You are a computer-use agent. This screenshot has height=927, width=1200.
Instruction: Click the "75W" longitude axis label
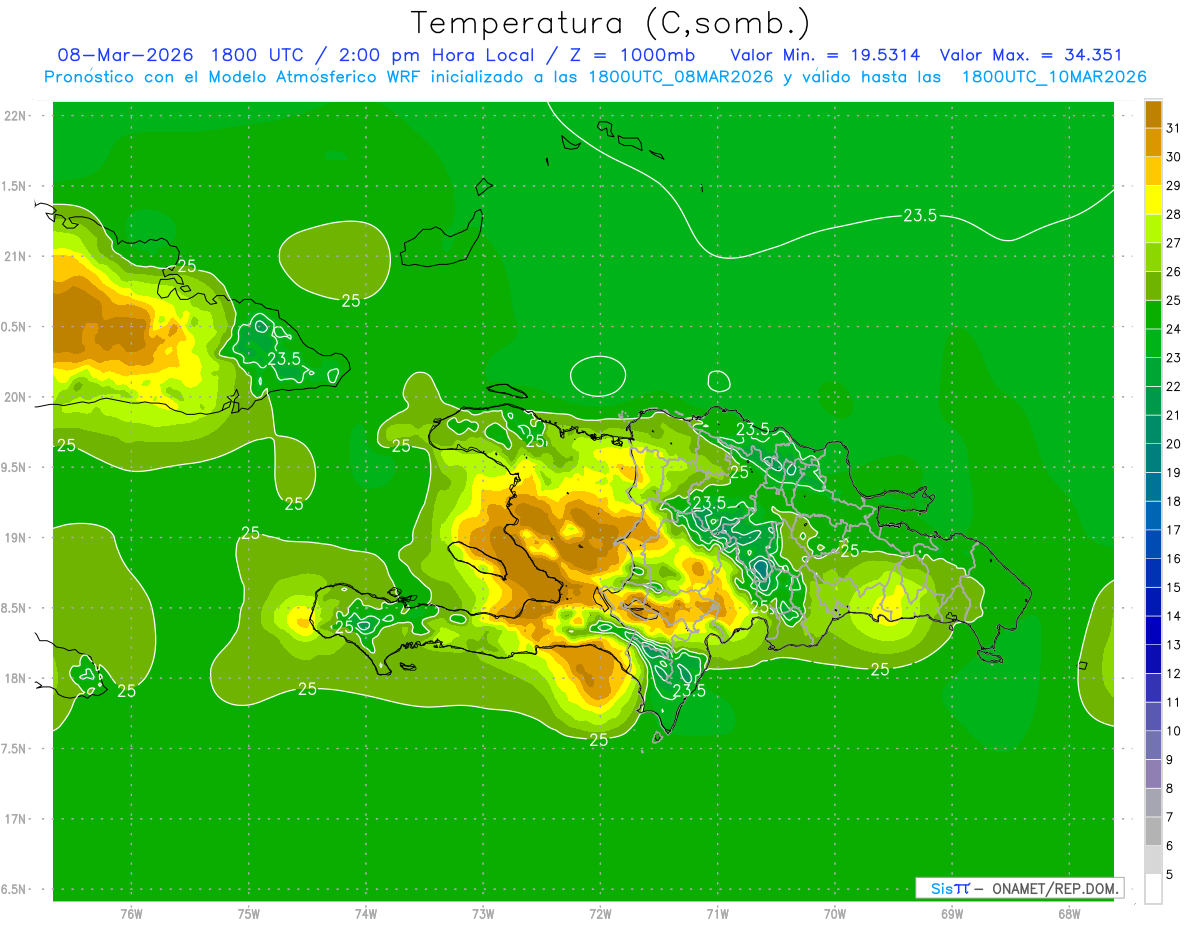(249, 913)
